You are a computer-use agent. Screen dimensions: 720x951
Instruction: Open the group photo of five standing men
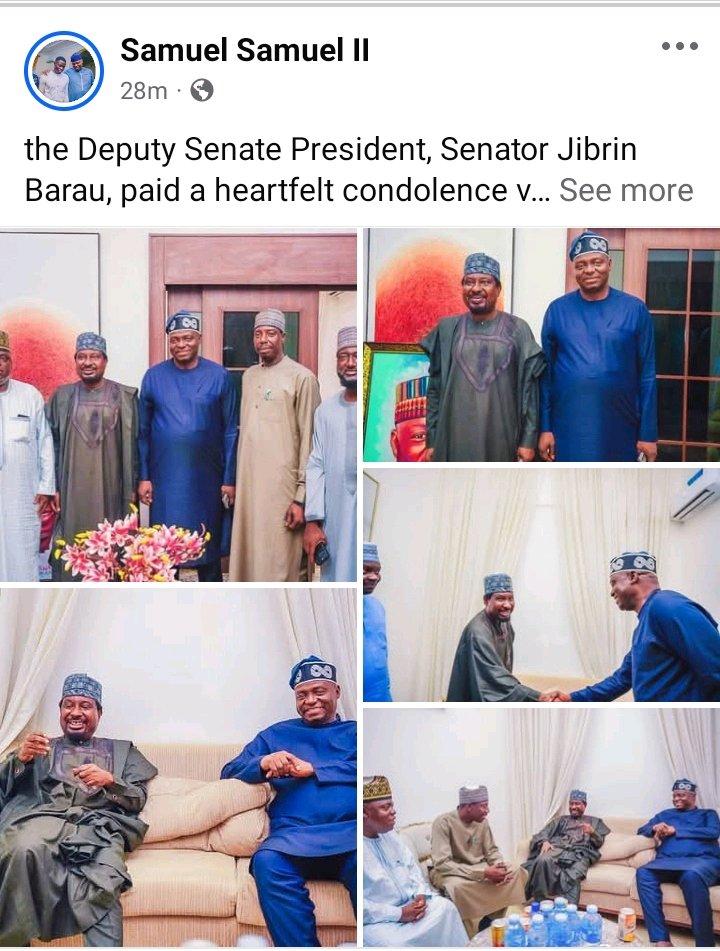(x=178, y=405)
